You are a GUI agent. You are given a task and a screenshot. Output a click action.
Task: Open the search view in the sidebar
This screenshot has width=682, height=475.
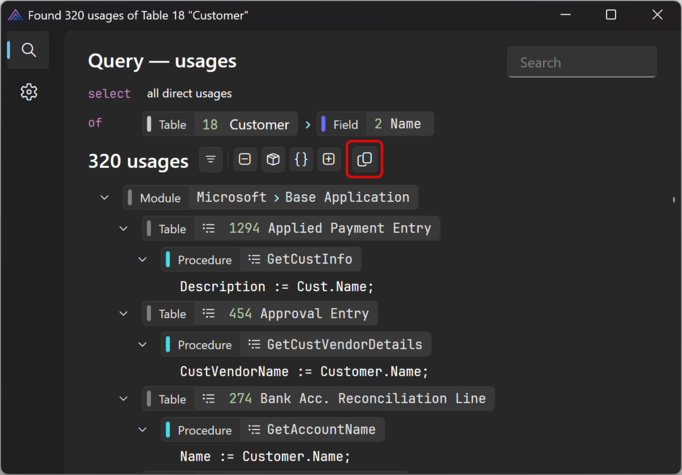(x=29, y=50)
